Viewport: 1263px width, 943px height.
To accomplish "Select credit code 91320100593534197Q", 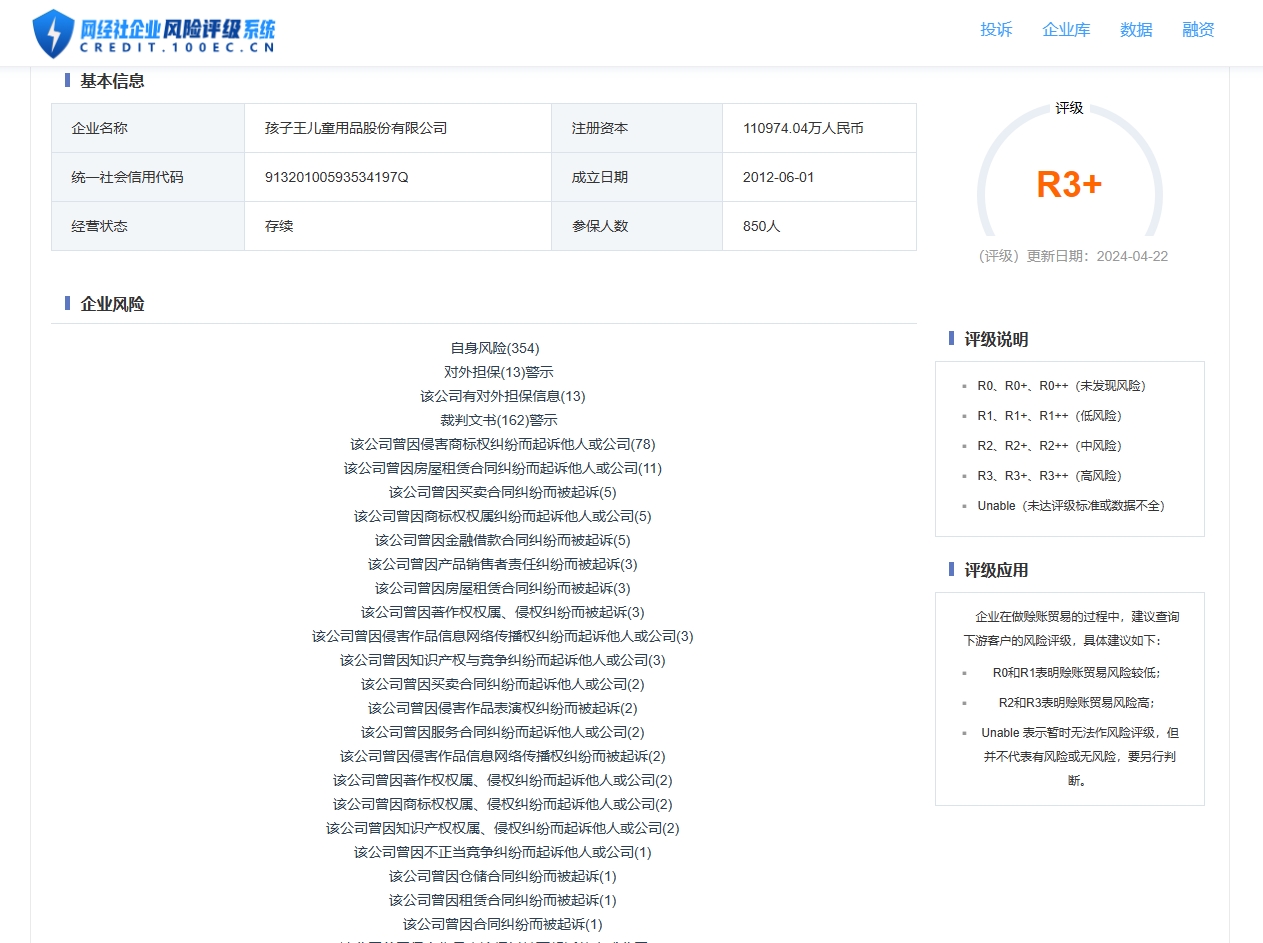I will (x=337, y=177).
